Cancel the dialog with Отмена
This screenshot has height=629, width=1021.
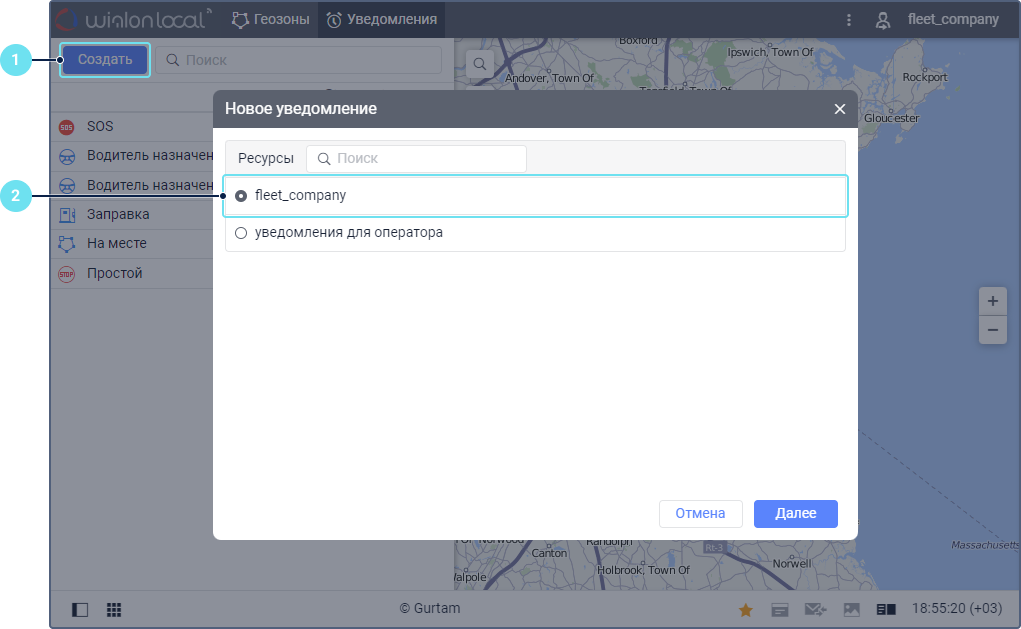click(700, 514)
